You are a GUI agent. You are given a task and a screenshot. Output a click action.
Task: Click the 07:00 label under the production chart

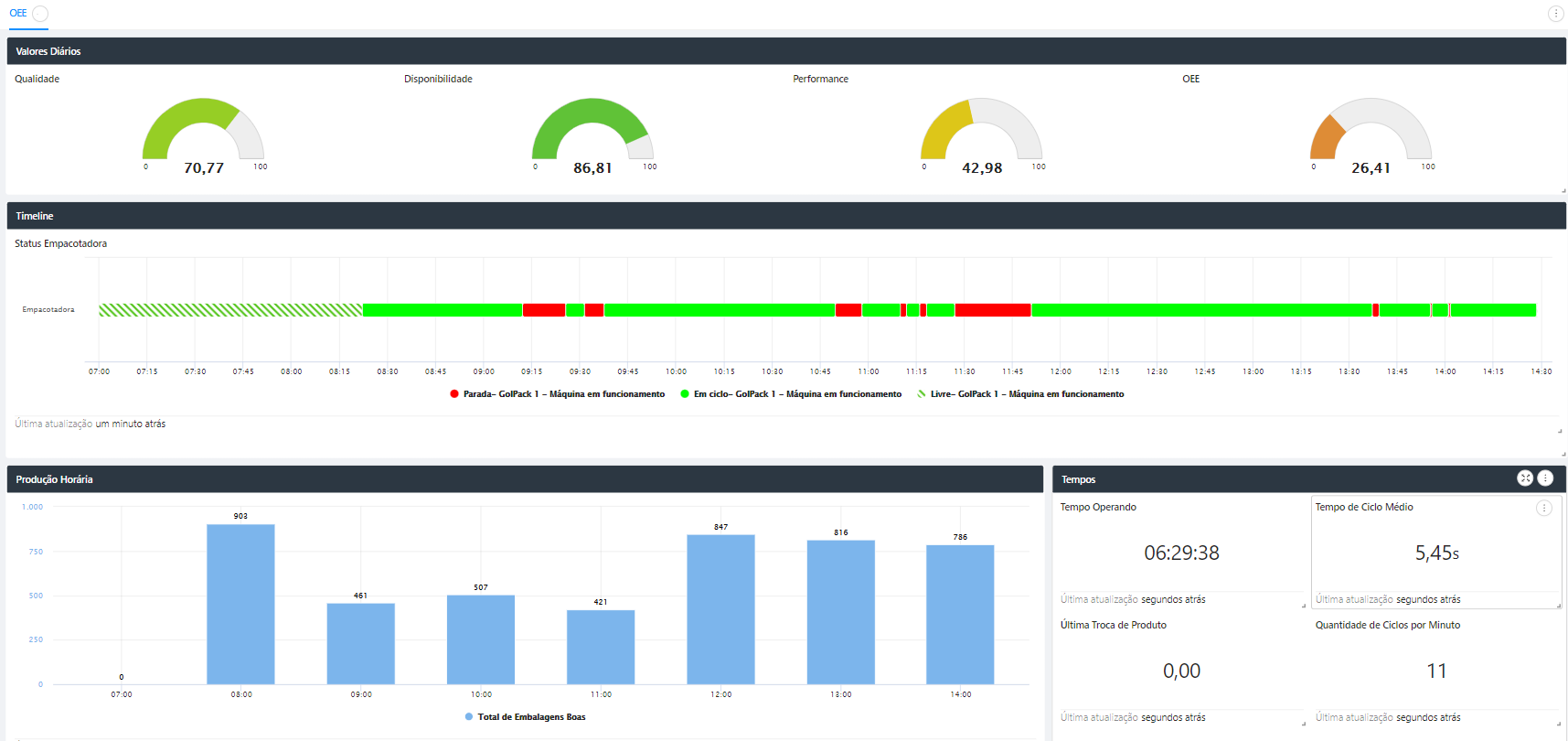pyautogui.click(x=122, y=694)
